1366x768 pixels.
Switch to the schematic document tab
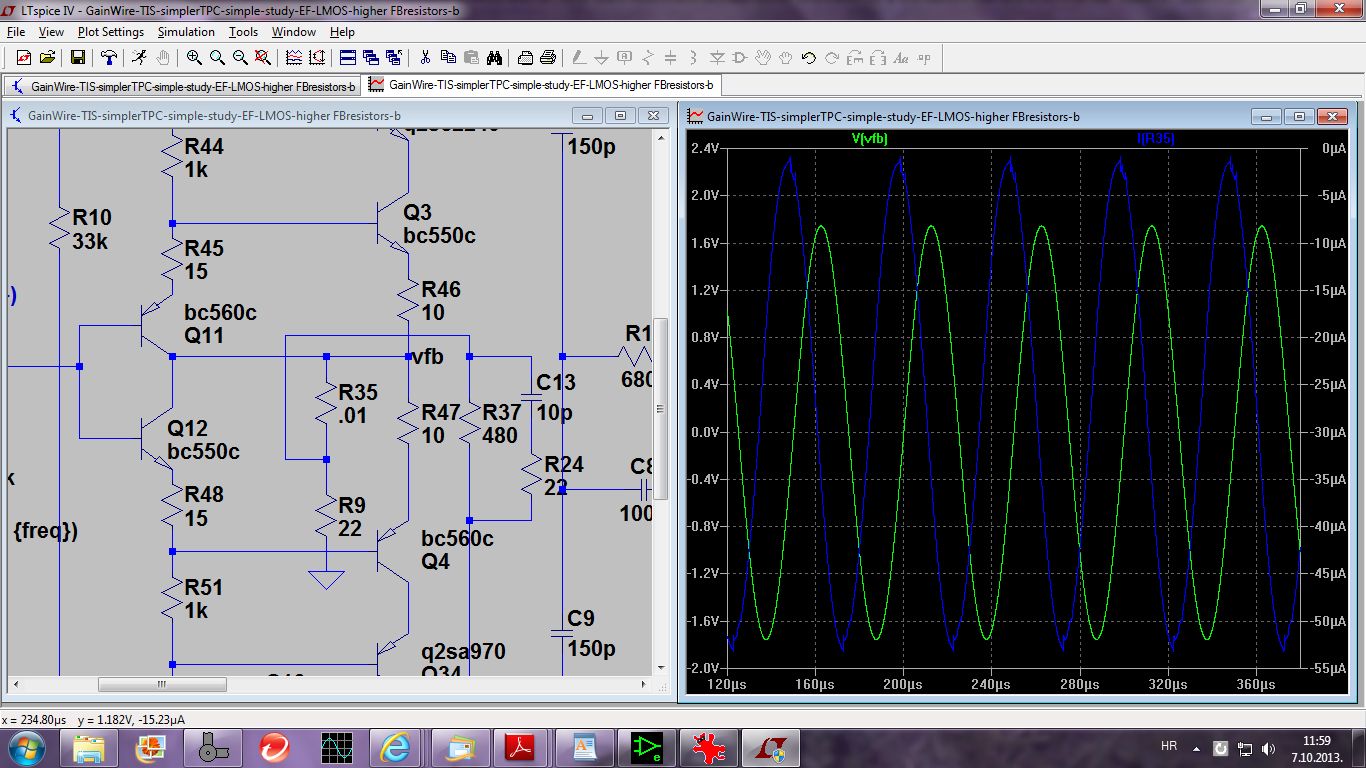pyautogui.click(x=183, y=86)
